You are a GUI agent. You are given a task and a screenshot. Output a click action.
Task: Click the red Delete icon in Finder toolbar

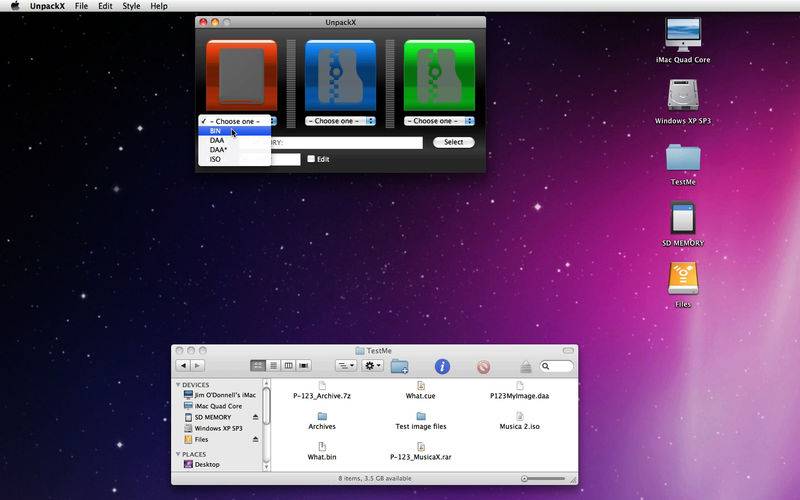point(484,367)
